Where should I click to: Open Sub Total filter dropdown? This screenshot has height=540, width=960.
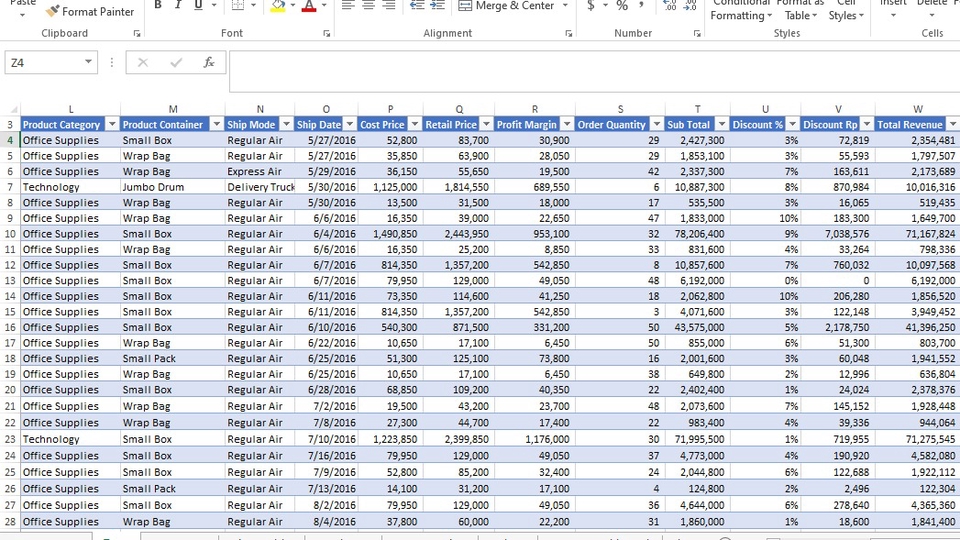point(722,124)
